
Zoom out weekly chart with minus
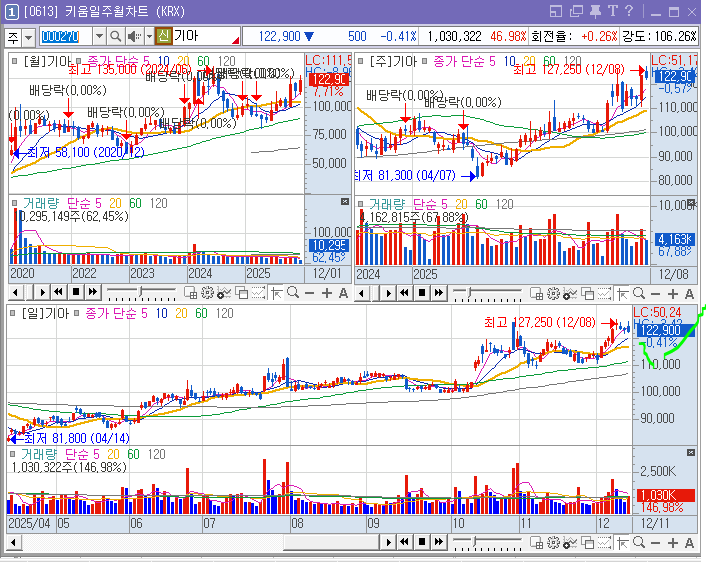656,294
